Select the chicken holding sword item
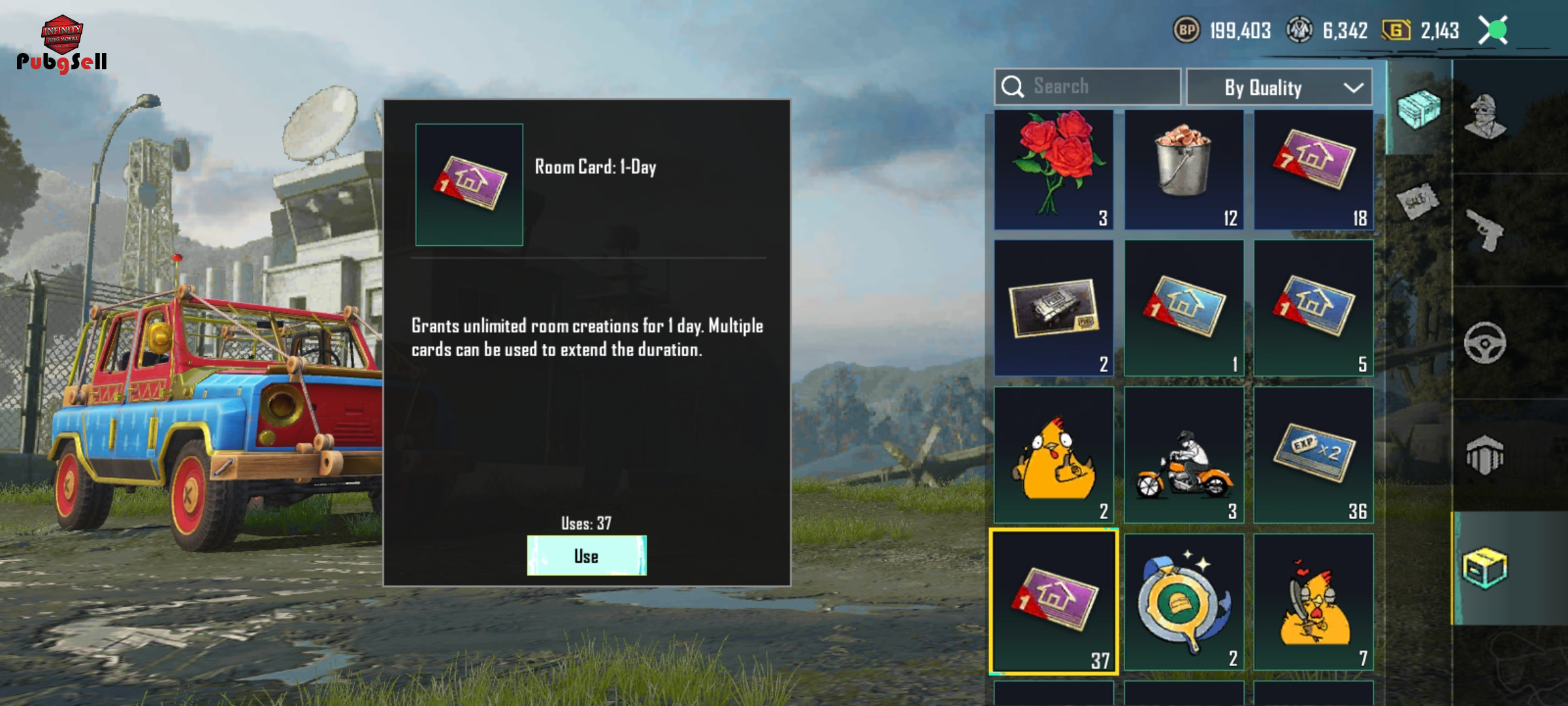 pos(1313,602)
